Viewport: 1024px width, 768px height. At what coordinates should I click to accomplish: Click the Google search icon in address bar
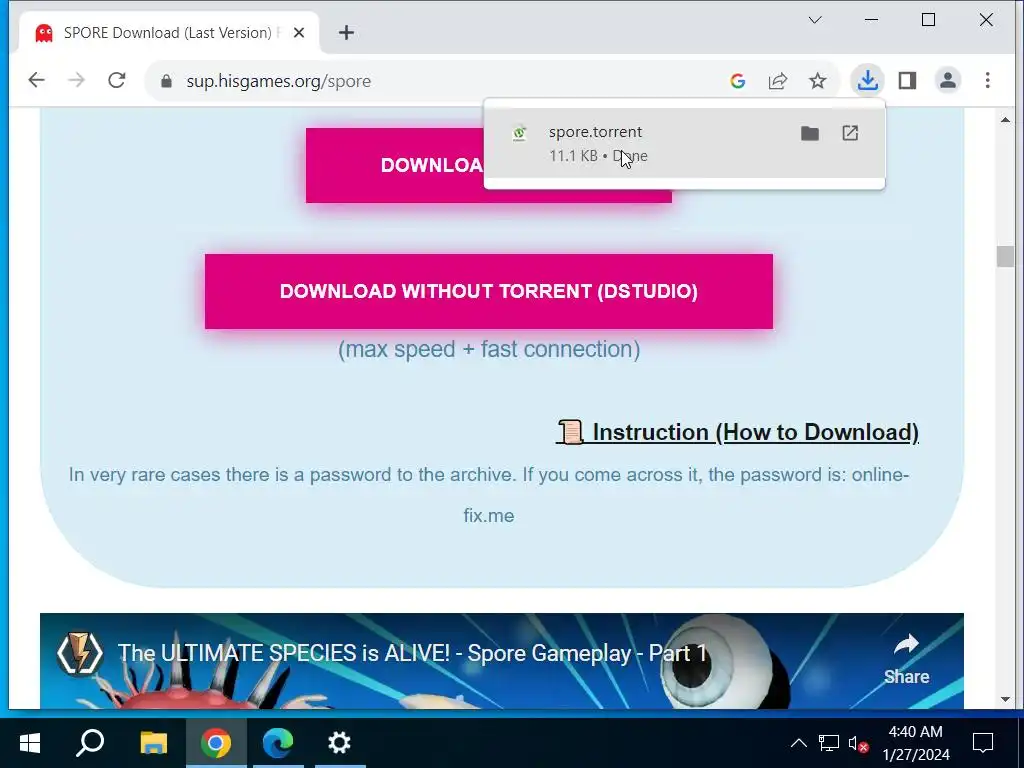(738, 81)
